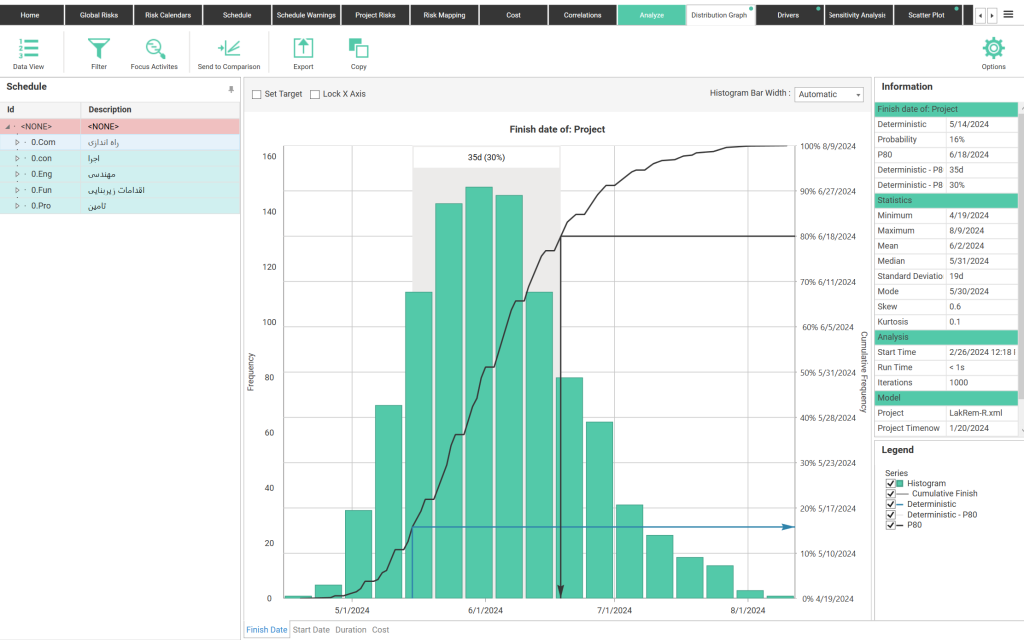Export the distribution graph
Image resolution: width=1024 pixels, height=640 pixels.
pos(303,50)
